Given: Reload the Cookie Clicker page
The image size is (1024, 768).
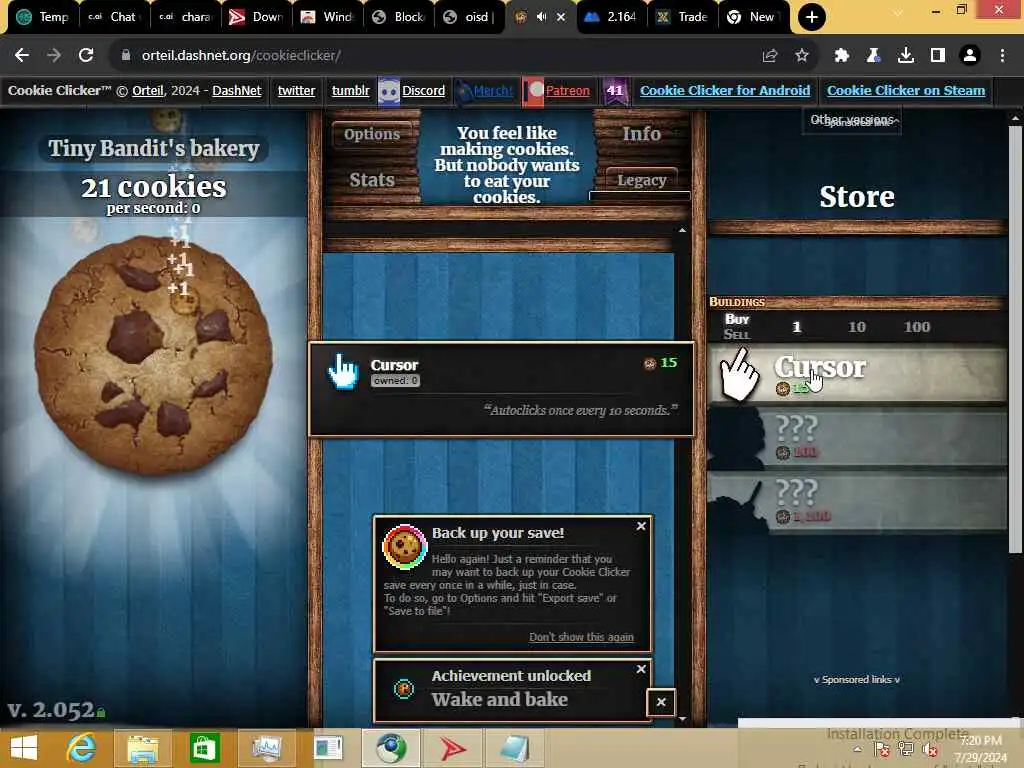Looking at the screenshot, I should (86, 56).
